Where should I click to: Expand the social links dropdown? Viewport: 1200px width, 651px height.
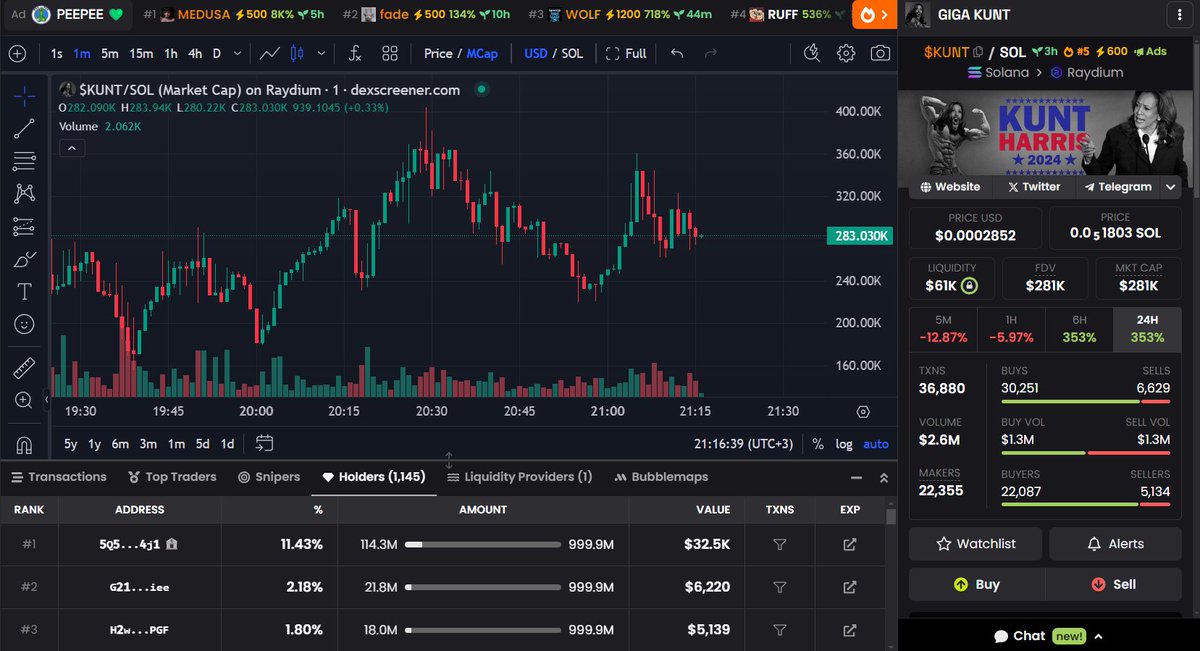click(x=1171, y=186)
